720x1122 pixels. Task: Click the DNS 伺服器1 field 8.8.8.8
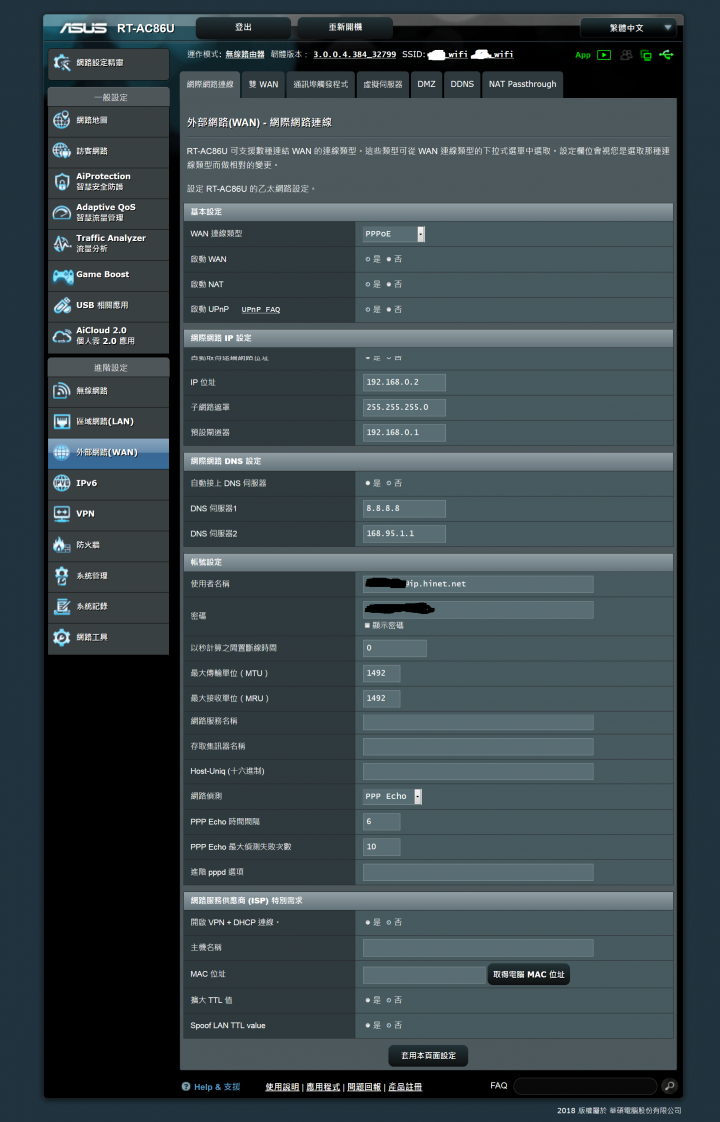(404, 509)
